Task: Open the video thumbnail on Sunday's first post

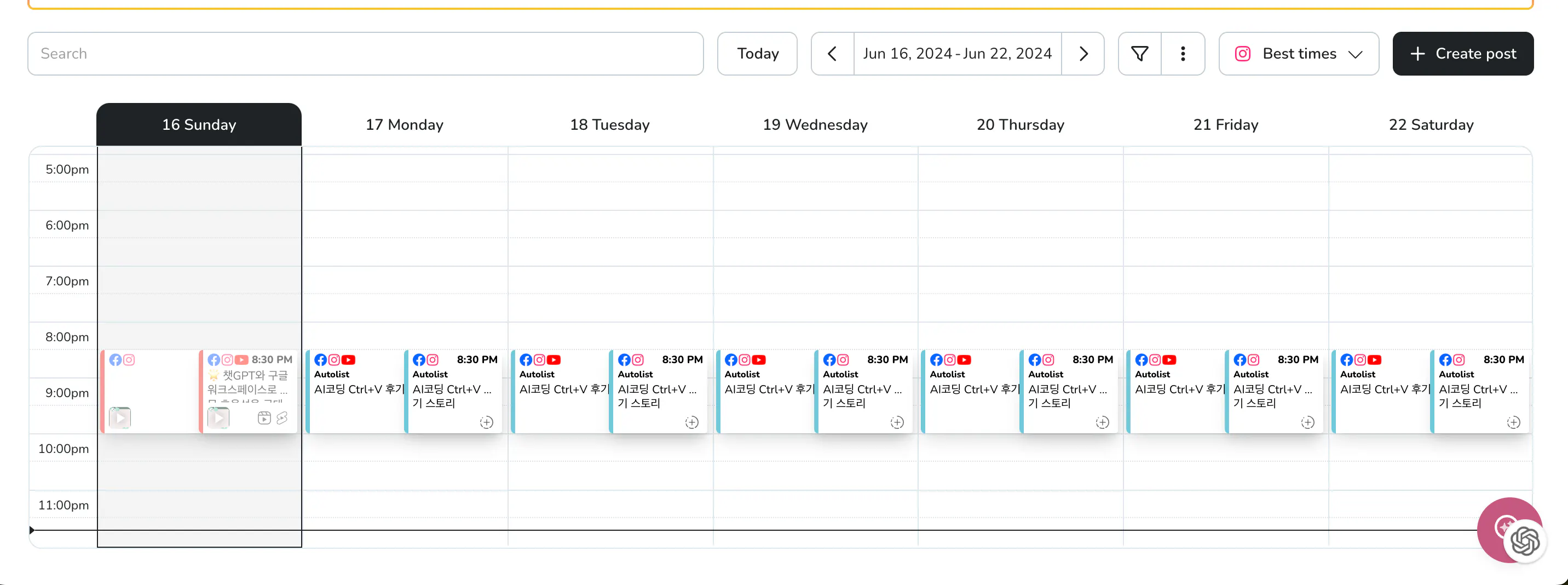Action: (x=120, y=417)
